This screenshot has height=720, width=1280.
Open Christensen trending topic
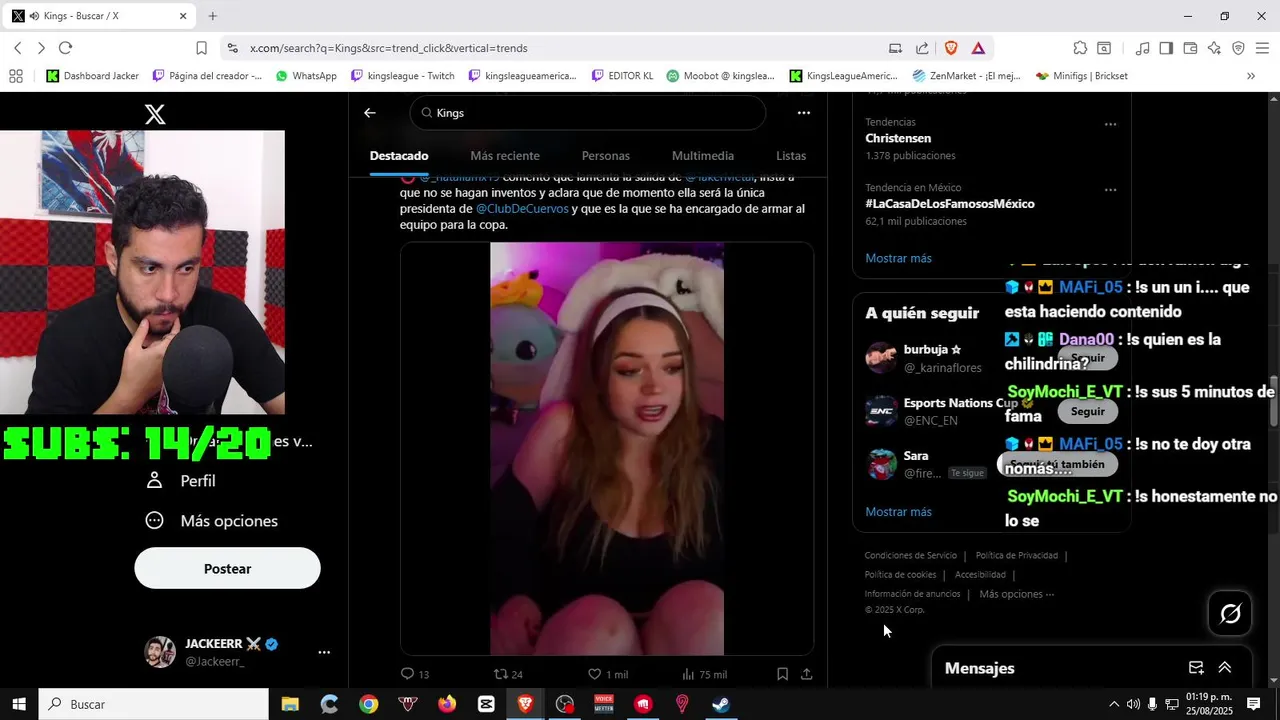[898, 138]
